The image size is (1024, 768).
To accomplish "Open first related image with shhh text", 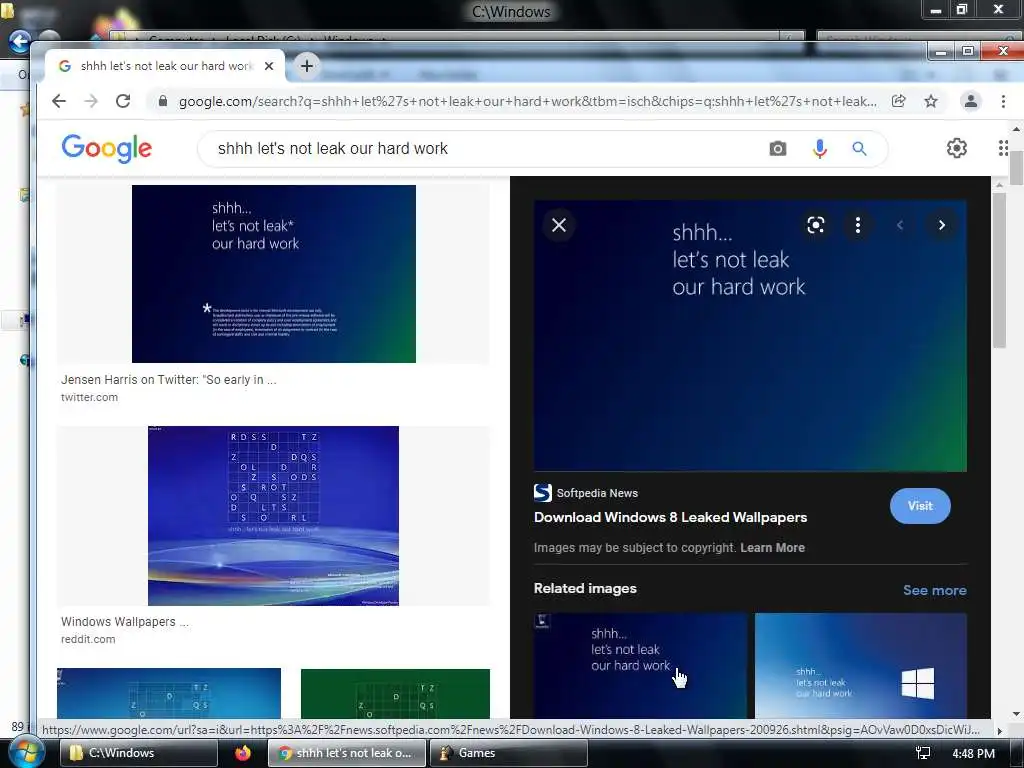I will click(640, 665).
